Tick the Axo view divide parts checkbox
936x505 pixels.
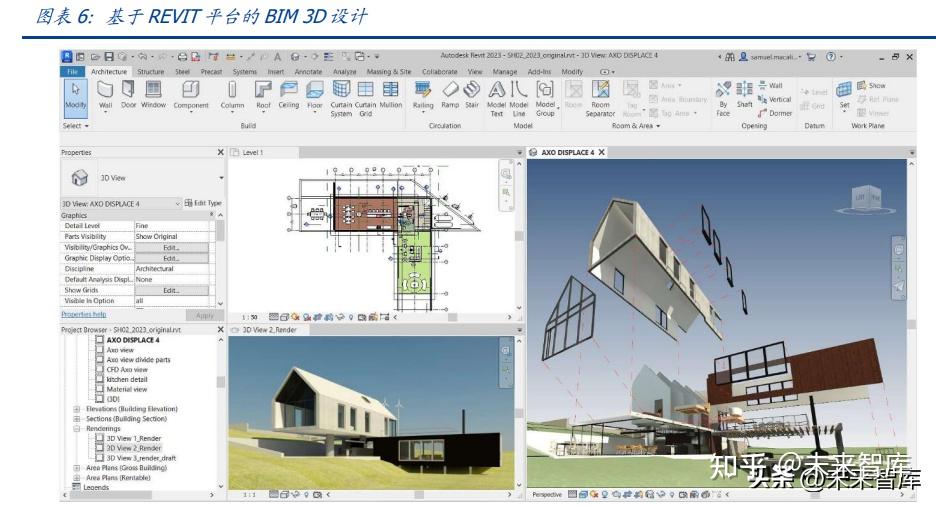(100, 360)
